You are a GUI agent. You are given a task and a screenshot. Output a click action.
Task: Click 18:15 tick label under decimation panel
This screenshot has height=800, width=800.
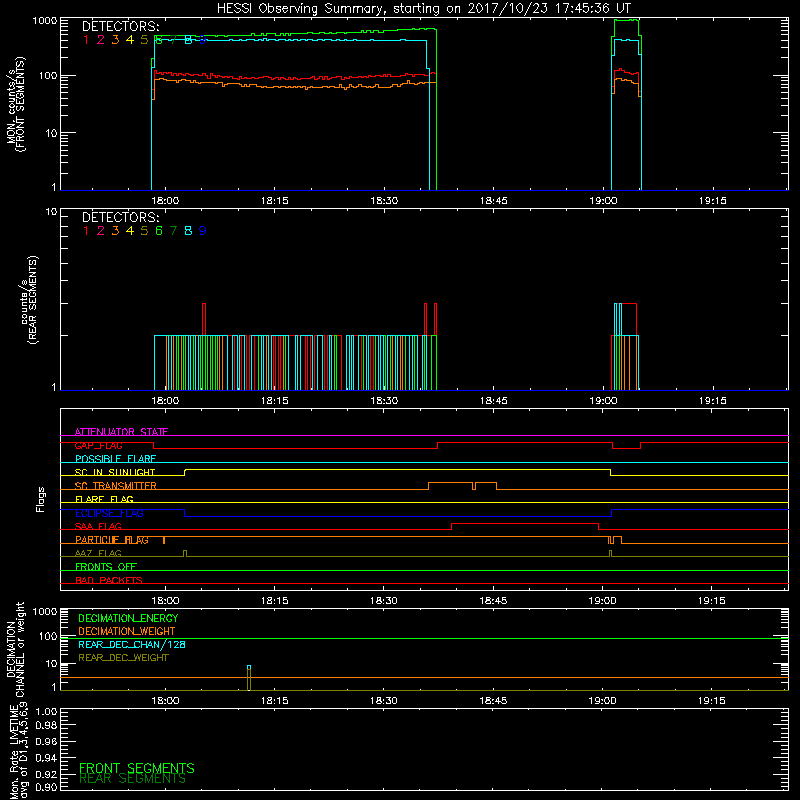point(274,701)
